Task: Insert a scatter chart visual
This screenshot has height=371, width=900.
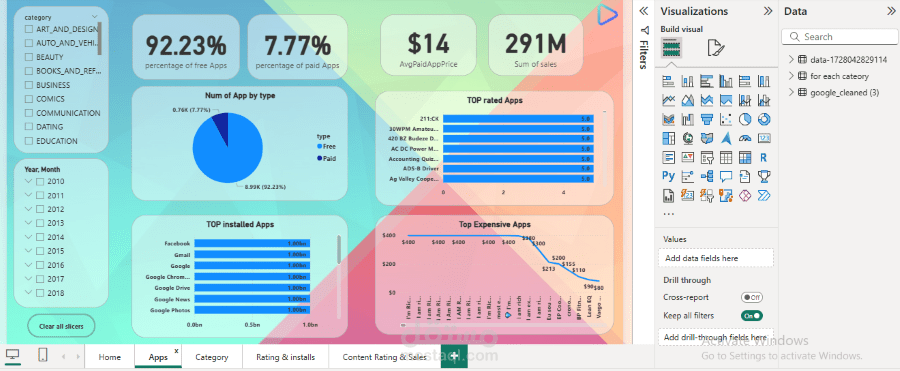Action: pyautogui.click(x=726, y=119)
